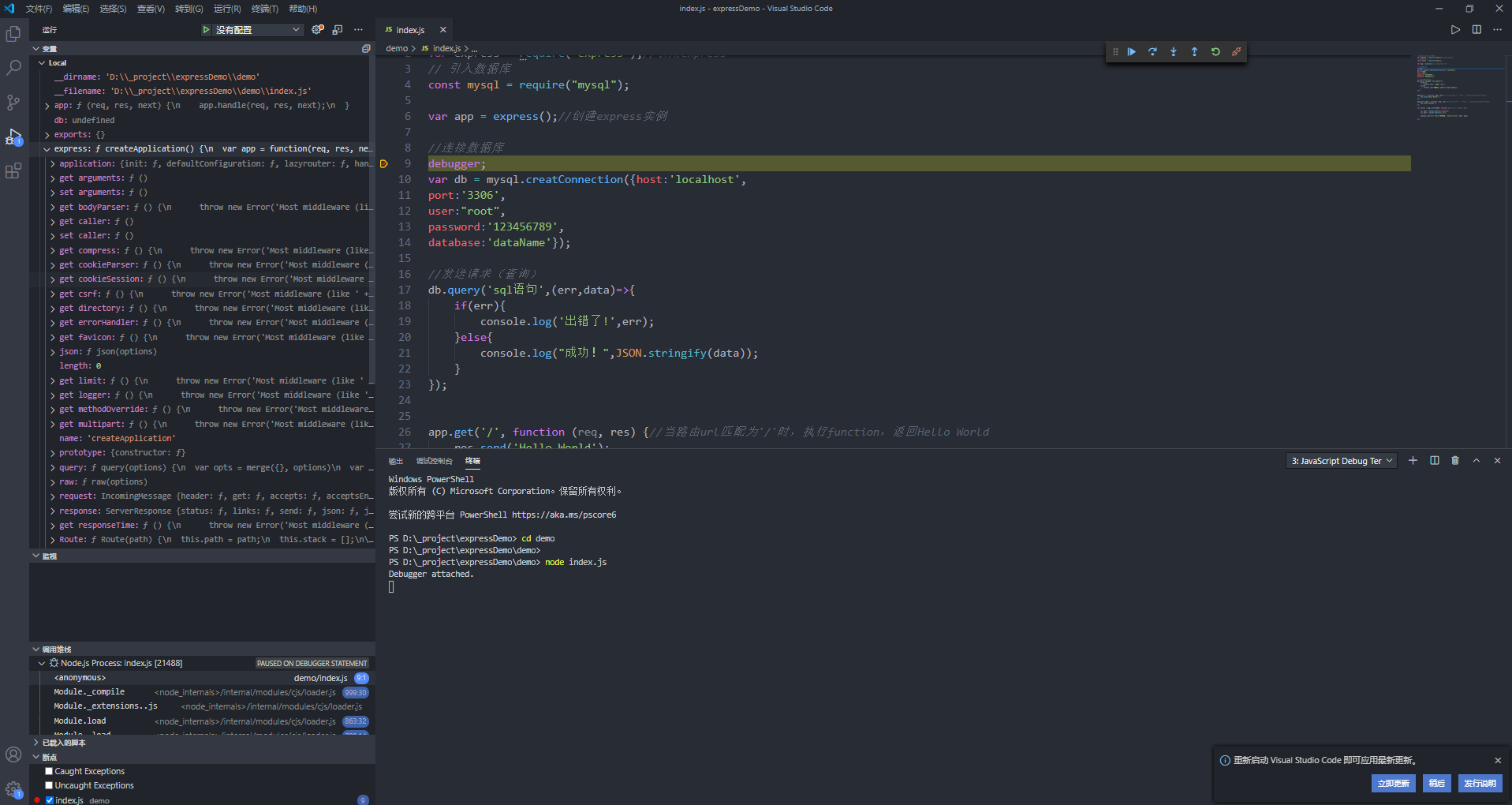Screen dimensions: 1512x805
Task: Collapse all variables icon
Action: tap(366, 49)
